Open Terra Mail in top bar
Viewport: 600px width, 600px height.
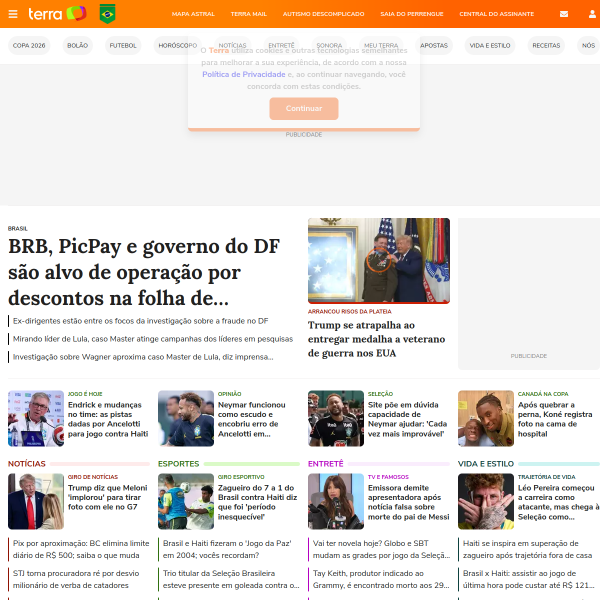point(249,14)
